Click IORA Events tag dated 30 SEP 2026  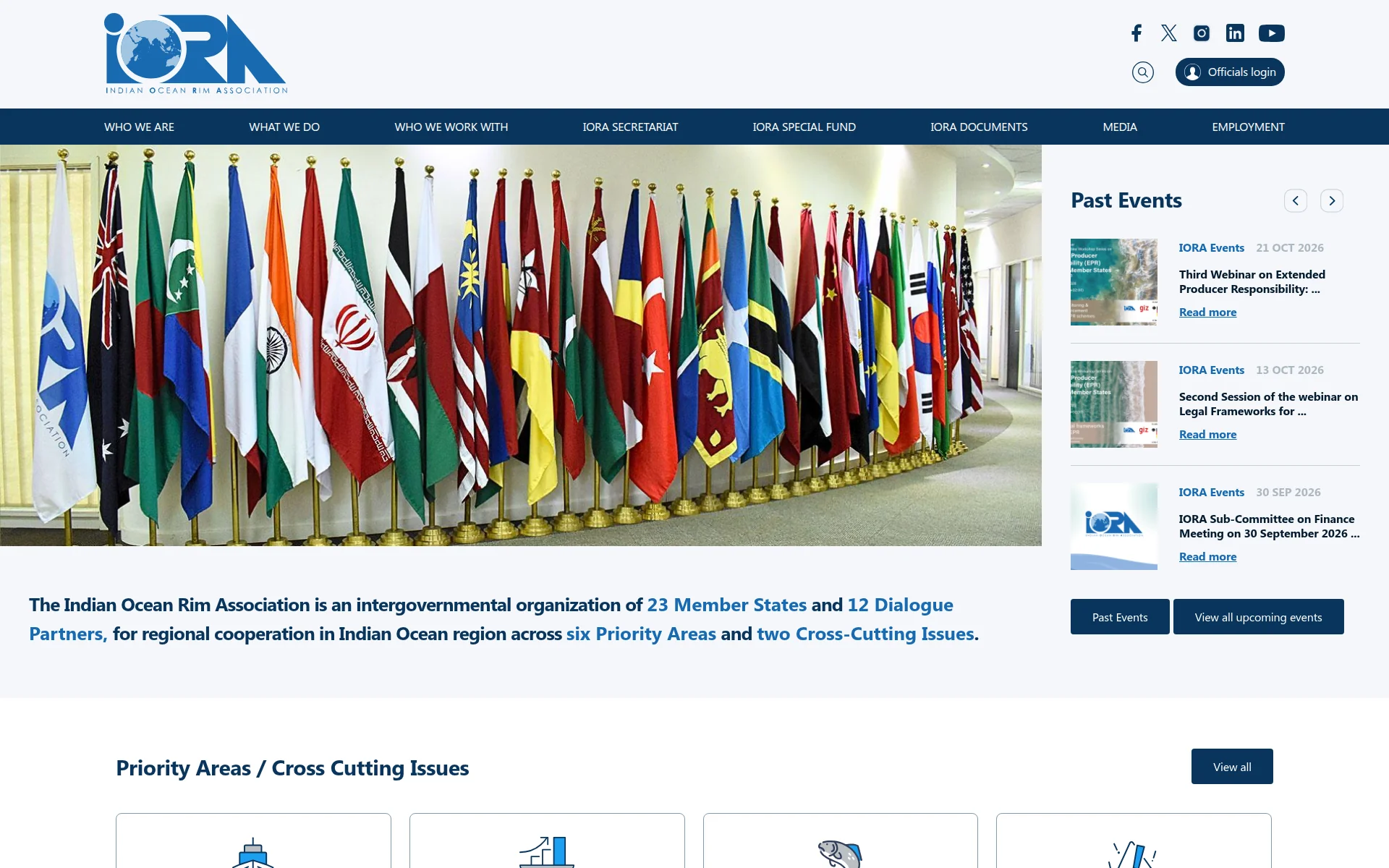1212,492
